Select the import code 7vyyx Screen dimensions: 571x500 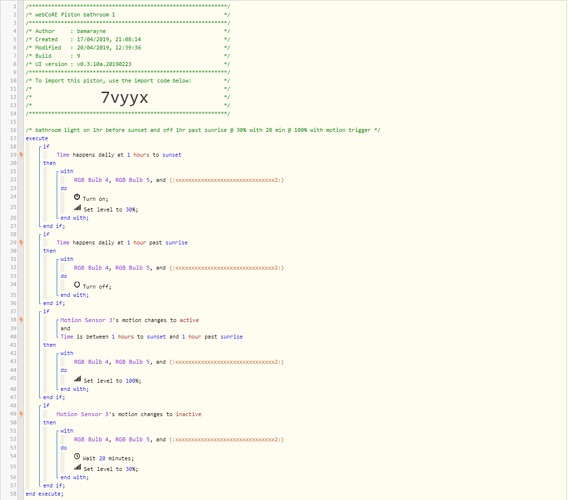click(x=125, y=98)
